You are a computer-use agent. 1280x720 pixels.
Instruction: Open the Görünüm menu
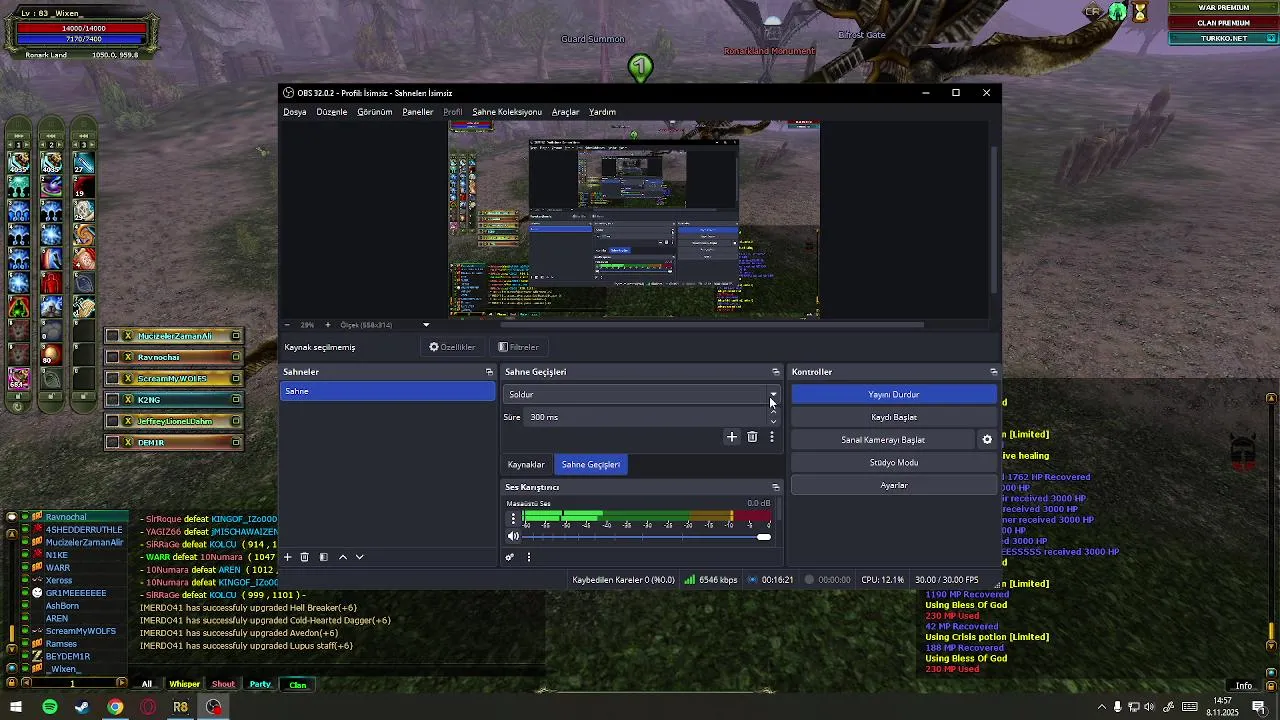[x=375, y=112]
